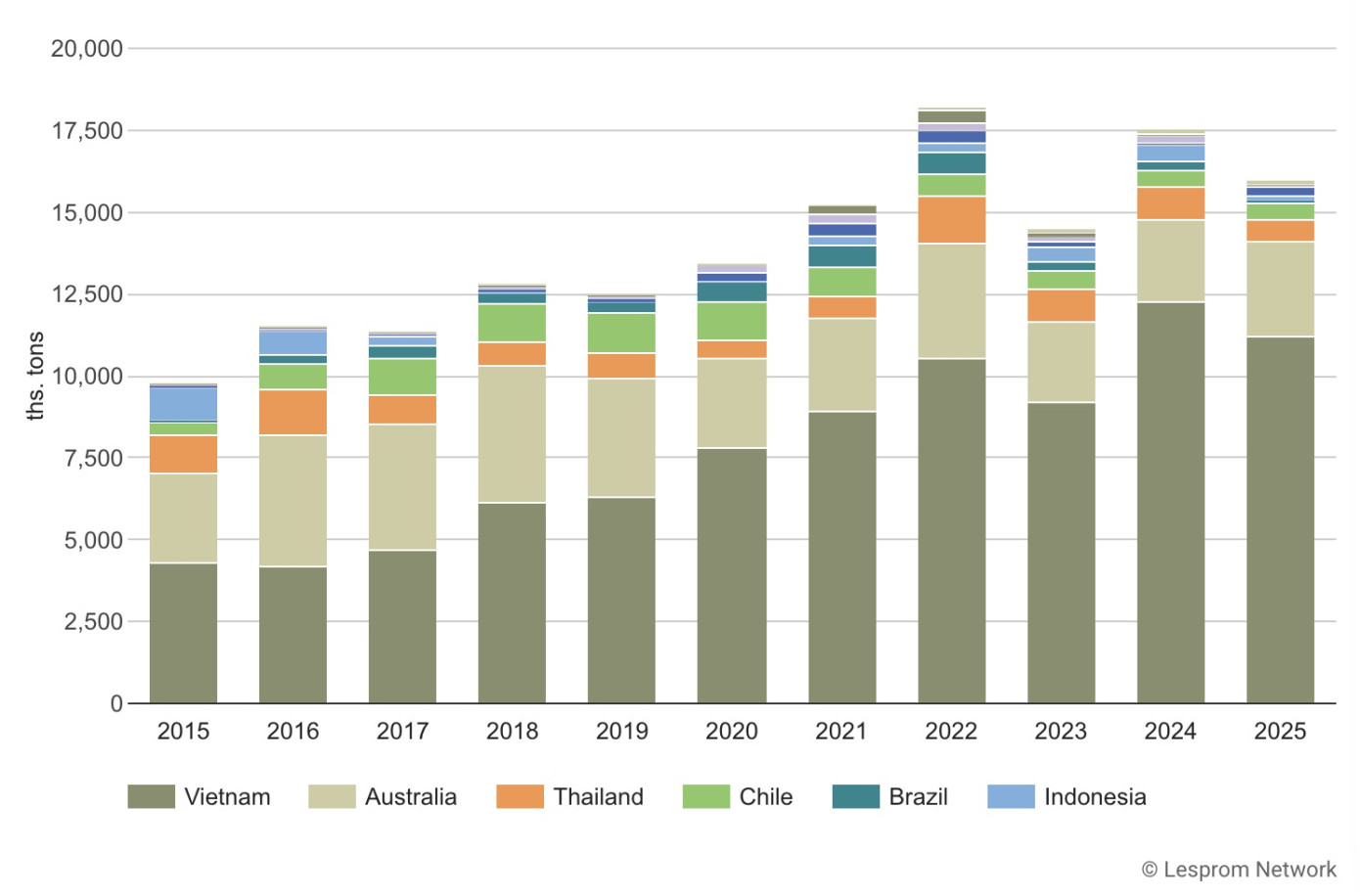Select the Vietnam segment of the 2024 bar
1360x896 pixels.
[x=1170, y=502]
